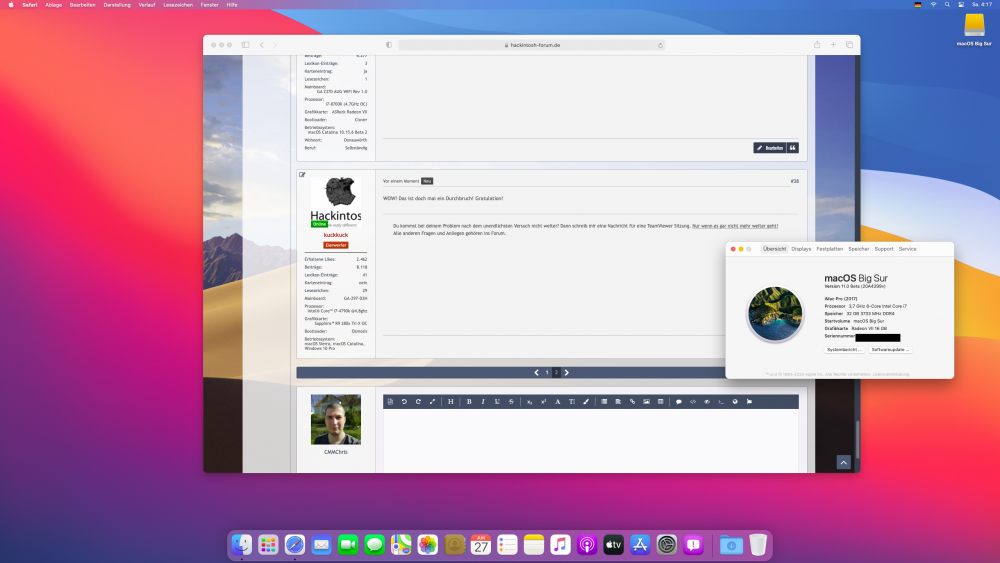Click the heading H icon in the editor
The height and width of the screenshot is (563, 1000).
coord(451,402)
